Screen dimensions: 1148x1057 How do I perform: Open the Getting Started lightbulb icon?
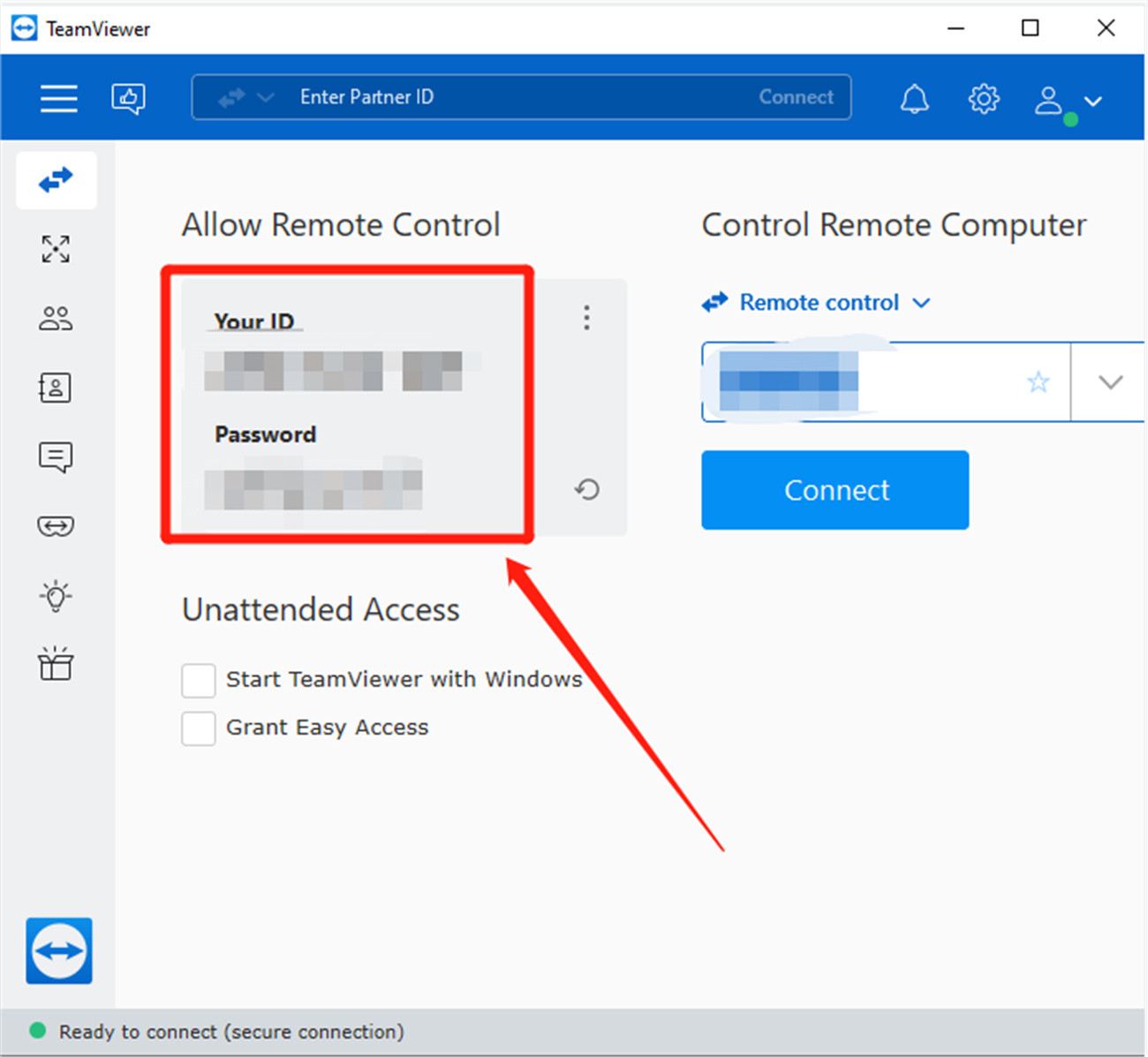coord(56,595)
